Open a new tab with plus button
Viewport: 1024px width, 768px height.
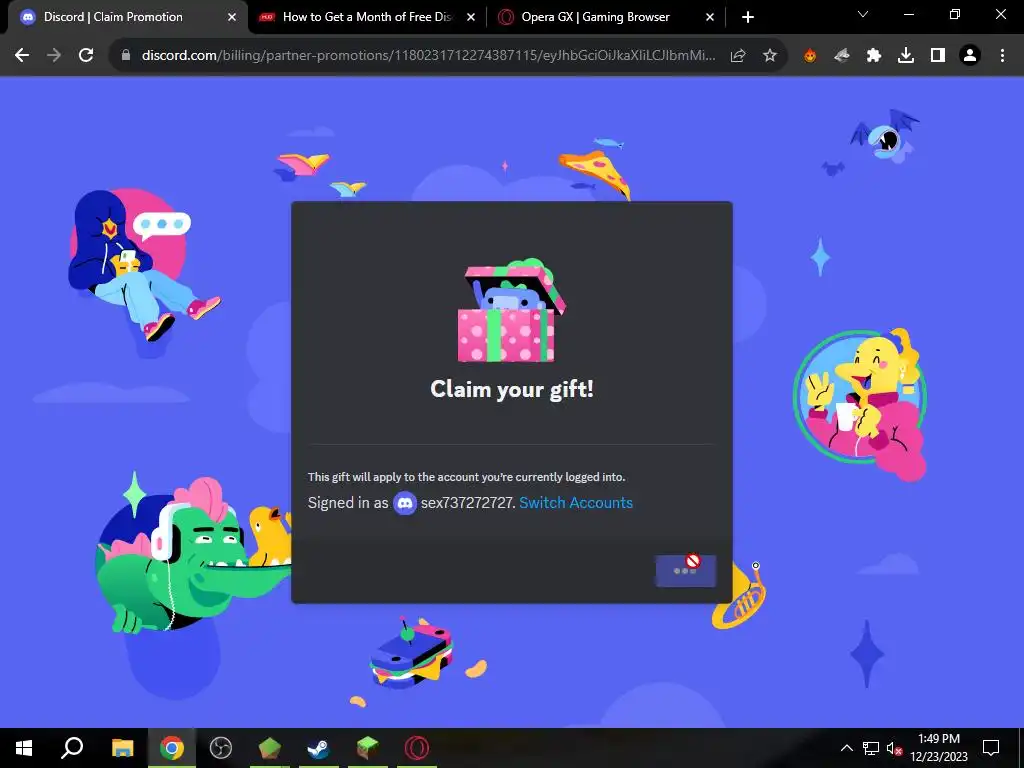tap(748, 17)
